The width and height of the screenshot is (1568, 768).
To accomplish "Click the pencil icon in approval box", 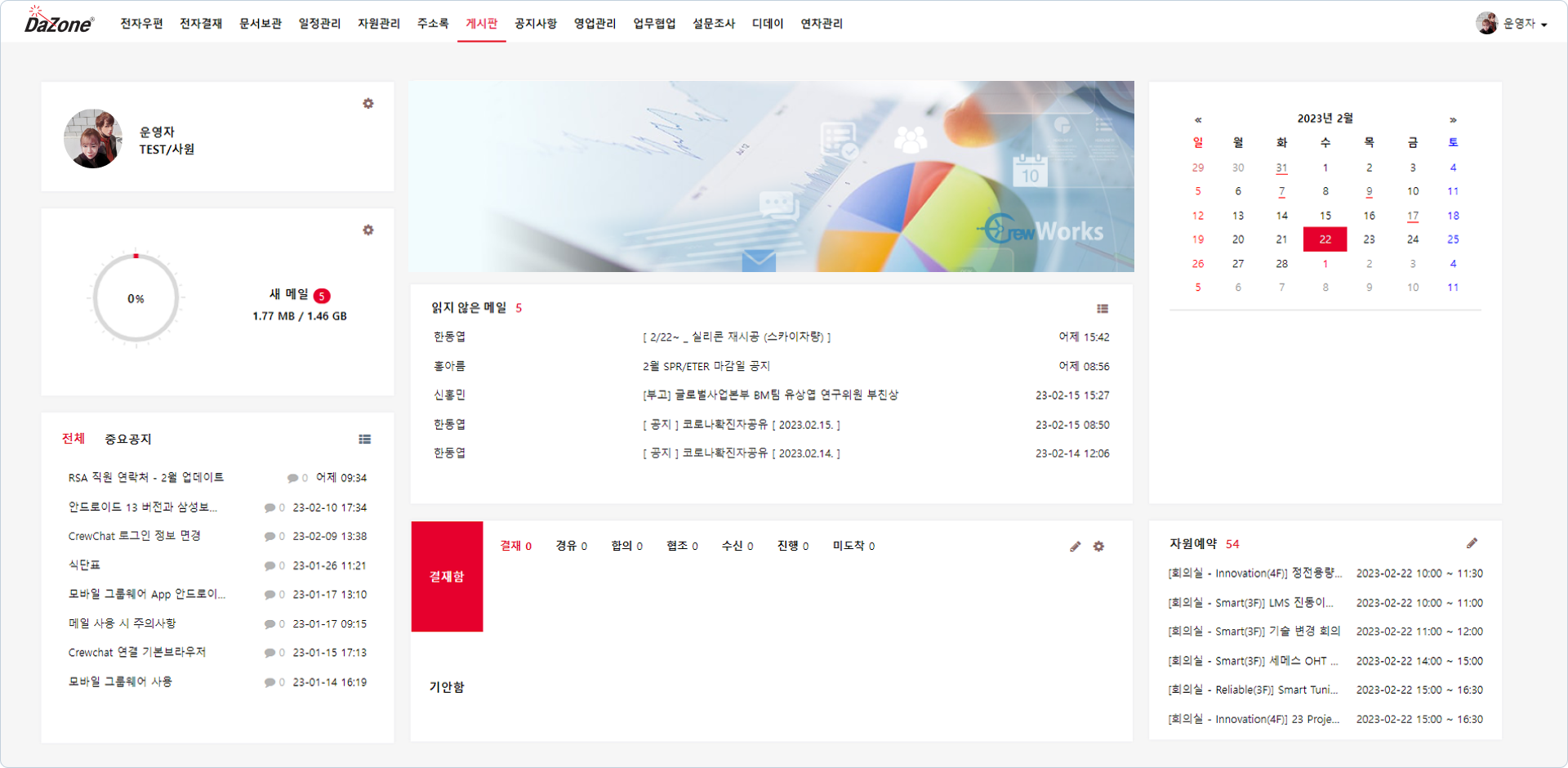I will 1076,547.
